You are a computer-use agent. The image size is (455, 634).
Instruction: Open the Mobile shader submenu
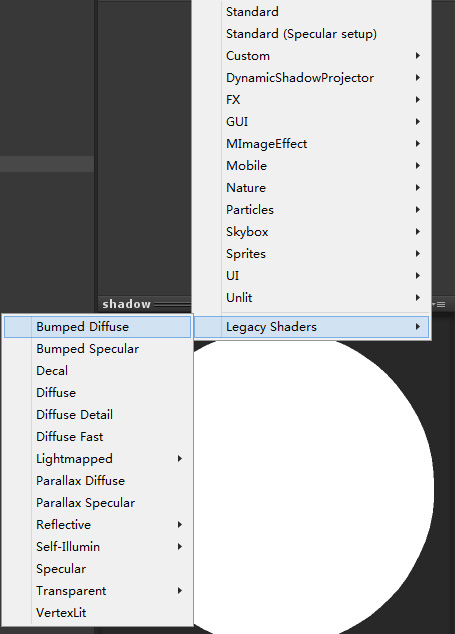[x=311, y=165]
